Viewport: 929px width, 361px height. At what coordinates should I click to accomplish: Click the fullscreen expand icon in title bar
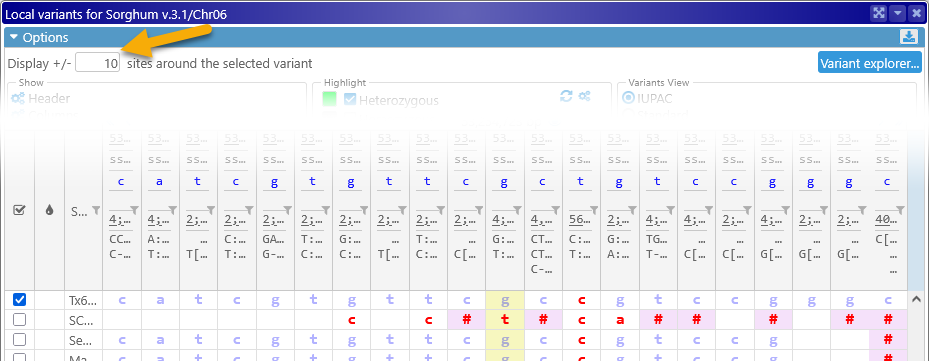[878, 13]
